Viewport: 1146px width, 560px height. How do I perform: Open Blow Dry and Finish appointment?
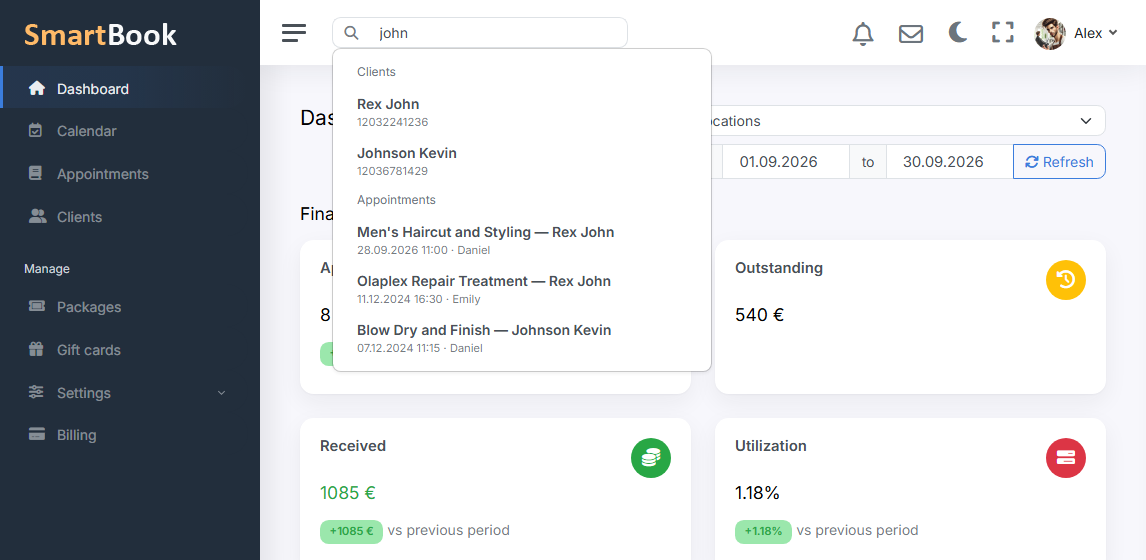522,338
